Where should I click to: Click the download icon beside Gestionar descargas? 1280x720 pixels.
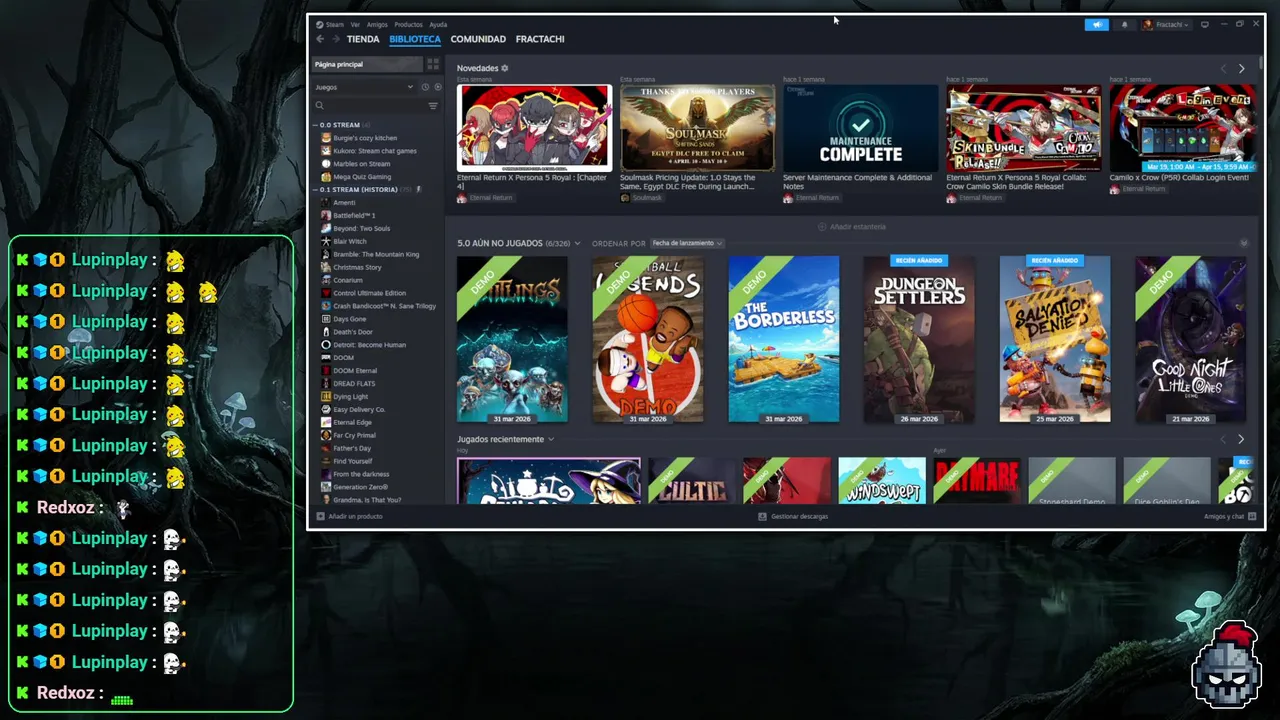[762, 517]
